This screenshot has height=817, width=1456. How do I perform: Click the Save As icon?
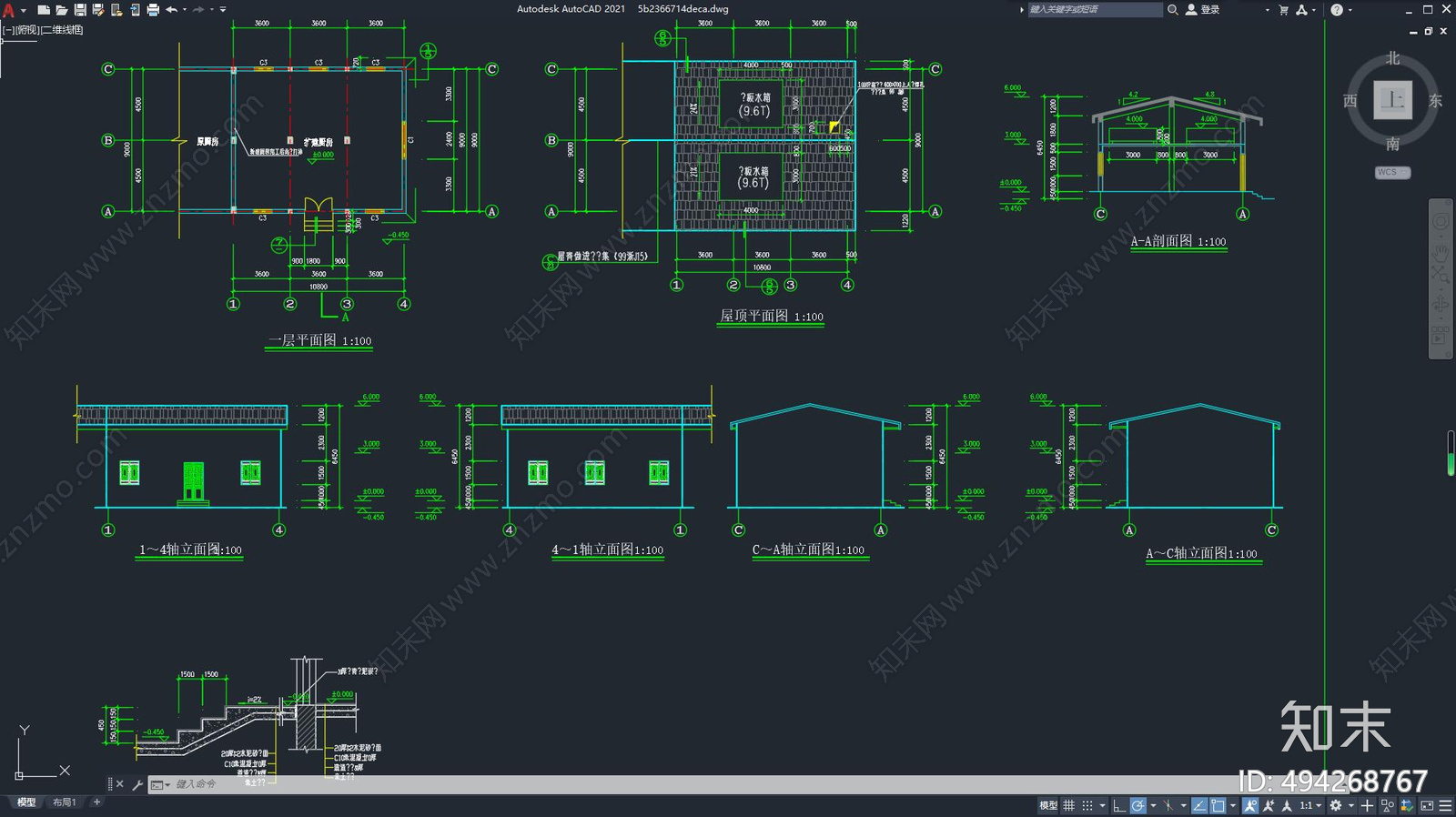98,10
